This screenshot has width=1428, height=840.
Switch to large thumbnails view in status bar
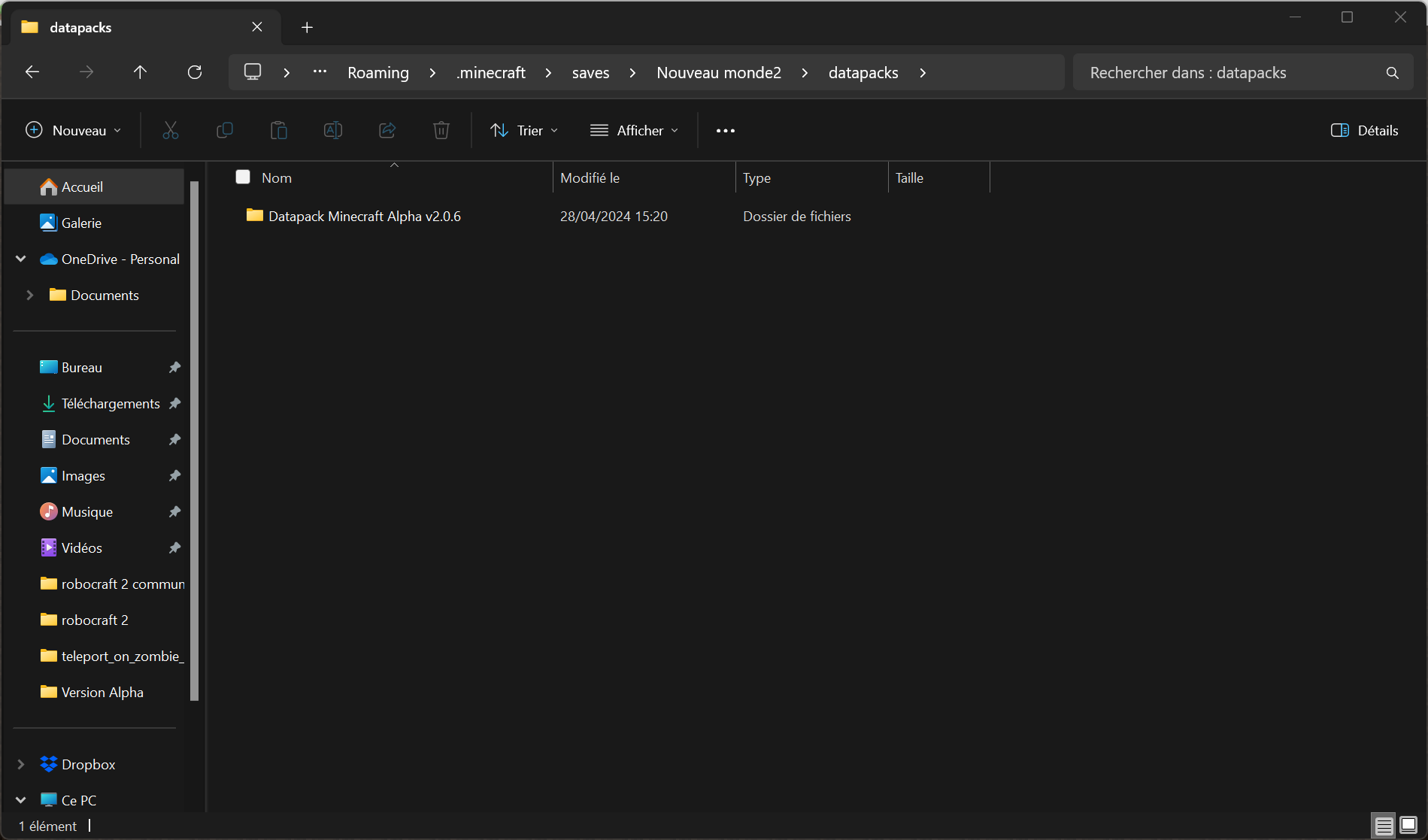[1408, 825]
